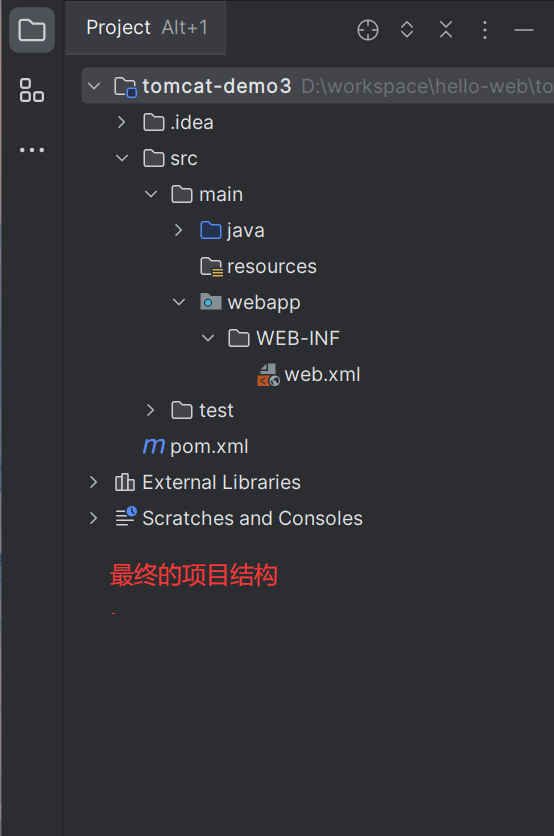
Task: Show more tool windows via ellipsis
Action: pyautogui.click(x=32, y=150)
